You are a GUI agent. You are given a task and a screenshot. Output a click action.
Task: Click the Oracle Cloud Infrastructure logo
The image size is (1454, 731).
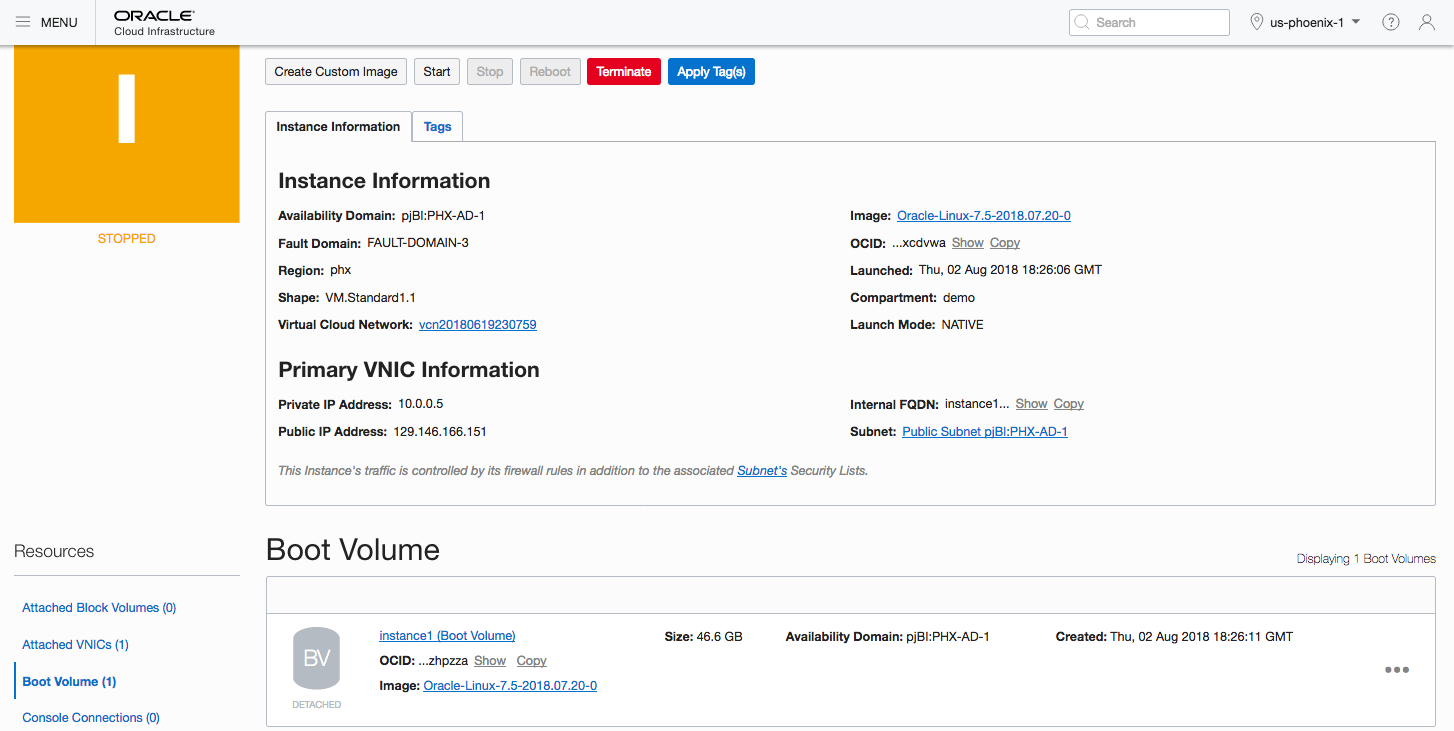[x=164, y=22]
